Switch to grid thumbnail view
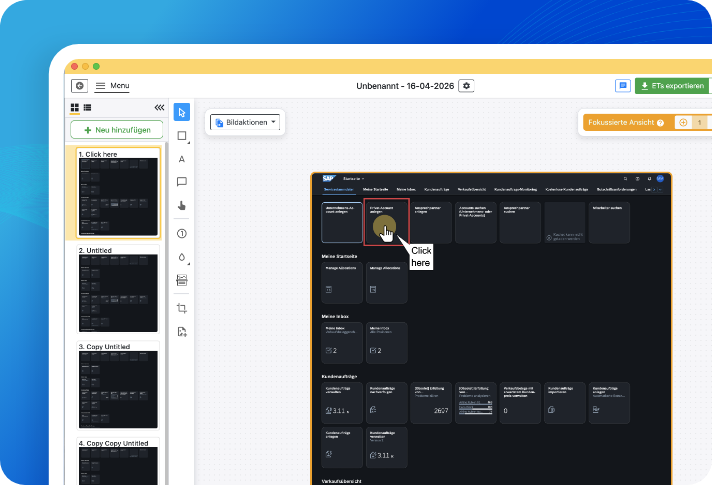Screen dimensions: 712x485 point(75,108)
